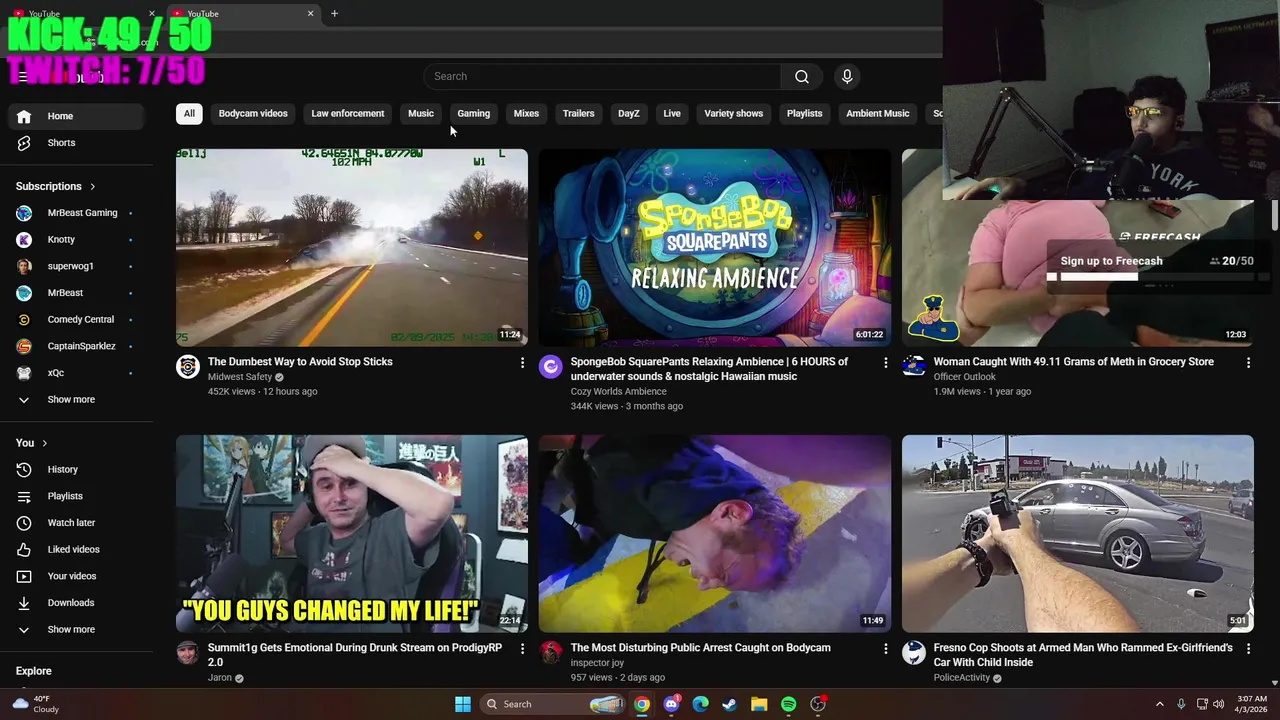Open more options for Woman Caught video
Screen dimensions: 1280x720
(x=1248, y=363)
